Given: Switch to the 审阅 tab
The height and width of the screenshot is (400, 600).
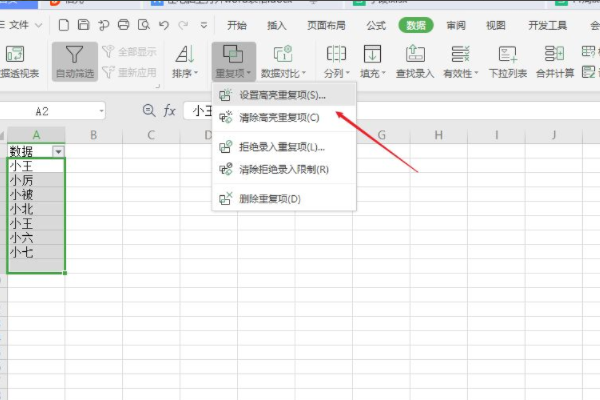Looking at the screenshot, I should tap(456, 26).
